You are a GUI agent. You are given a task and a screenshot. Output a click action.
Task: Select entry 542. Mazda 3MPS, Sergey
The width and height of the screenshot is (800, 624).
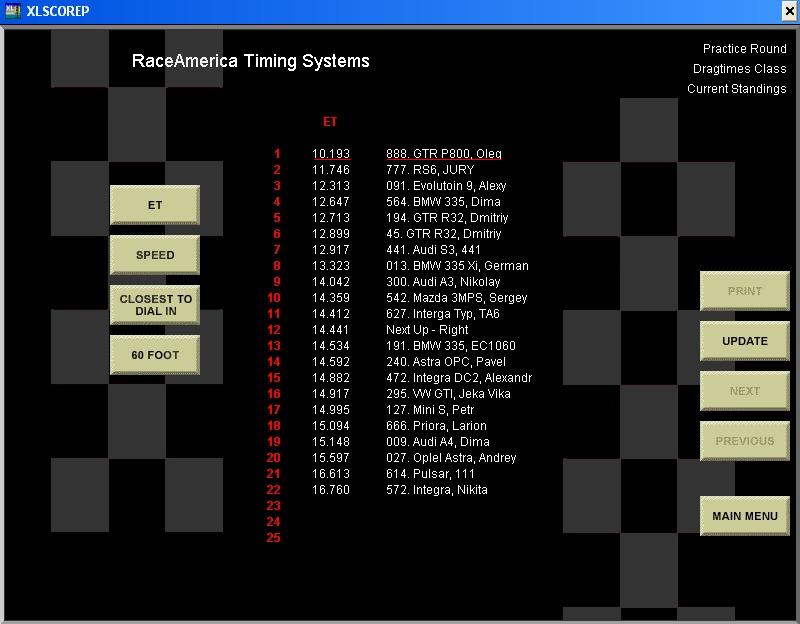click(456, 298)
